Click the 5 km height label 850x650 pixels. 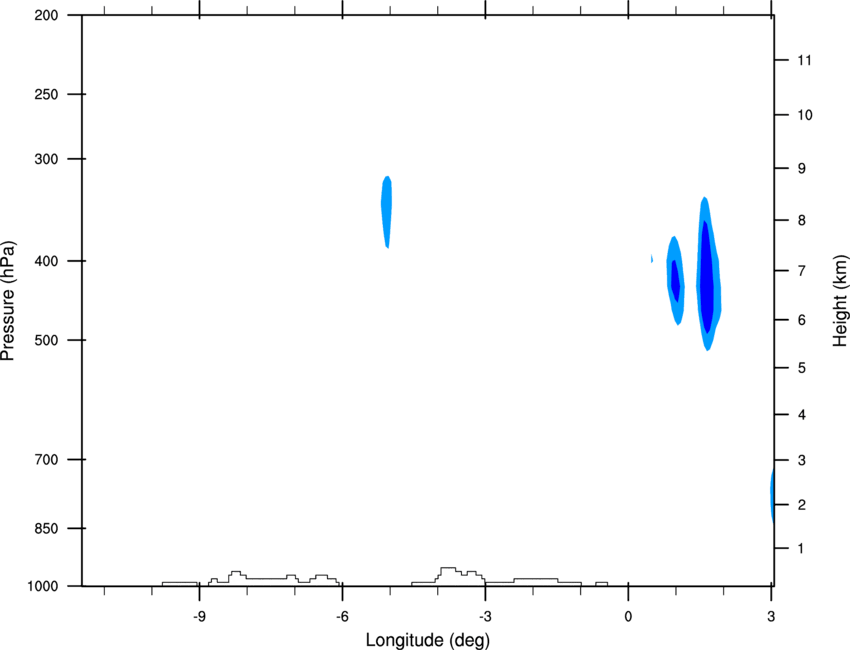(x=801, y=368)
